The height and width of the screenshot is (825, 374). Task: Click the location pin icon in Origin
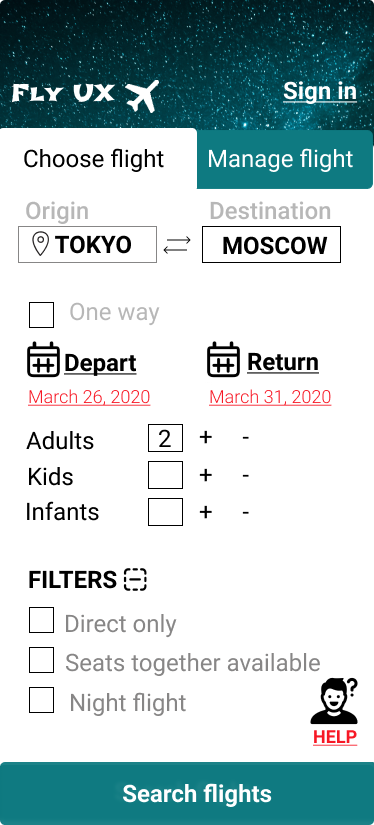pyautogui.click(x=41, y=245)
